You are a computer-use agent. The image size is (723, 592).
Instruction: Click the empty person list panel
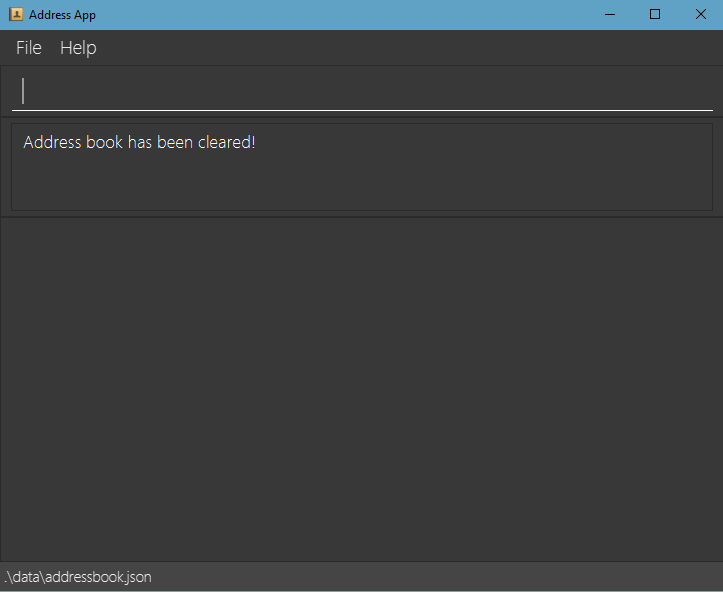coord(362,390)
